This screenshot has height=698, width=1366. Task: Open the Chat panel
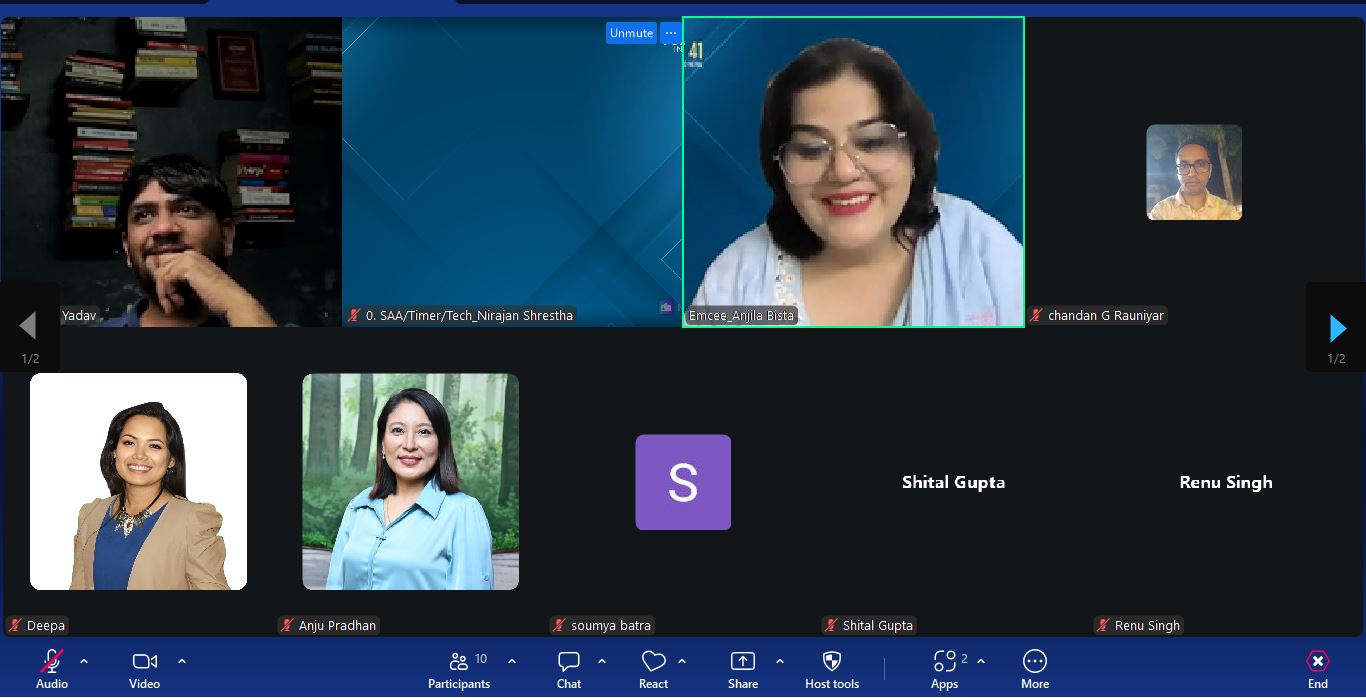tap(569, 662)
